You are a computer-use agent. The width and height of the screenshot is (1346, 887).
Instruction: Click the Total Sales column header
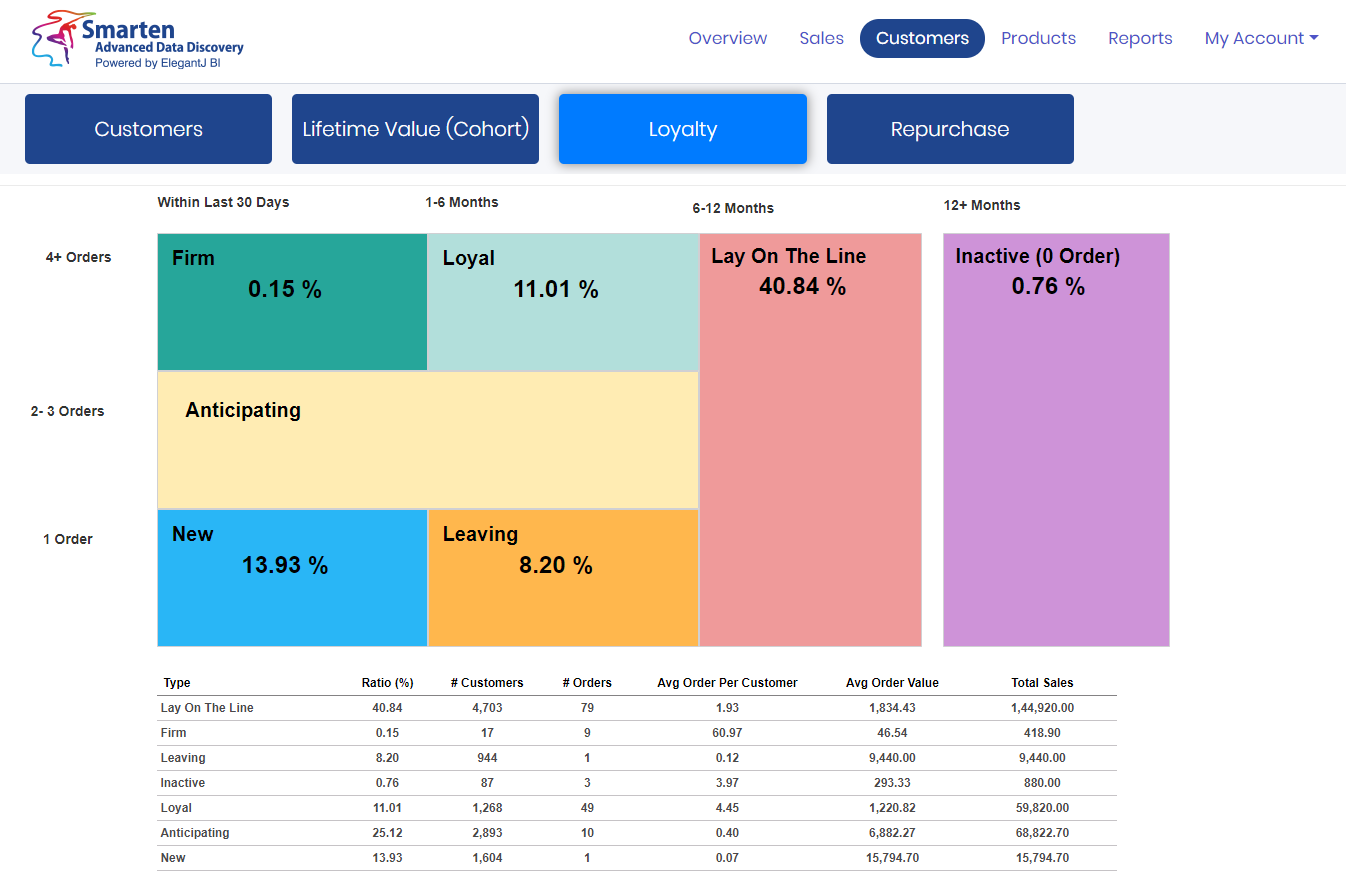[1042, 683]
